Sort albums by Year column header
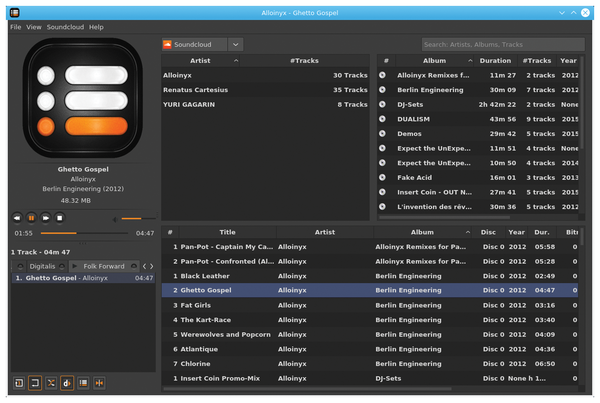Screen dimensions: 600x403 [x=568, y=60]
